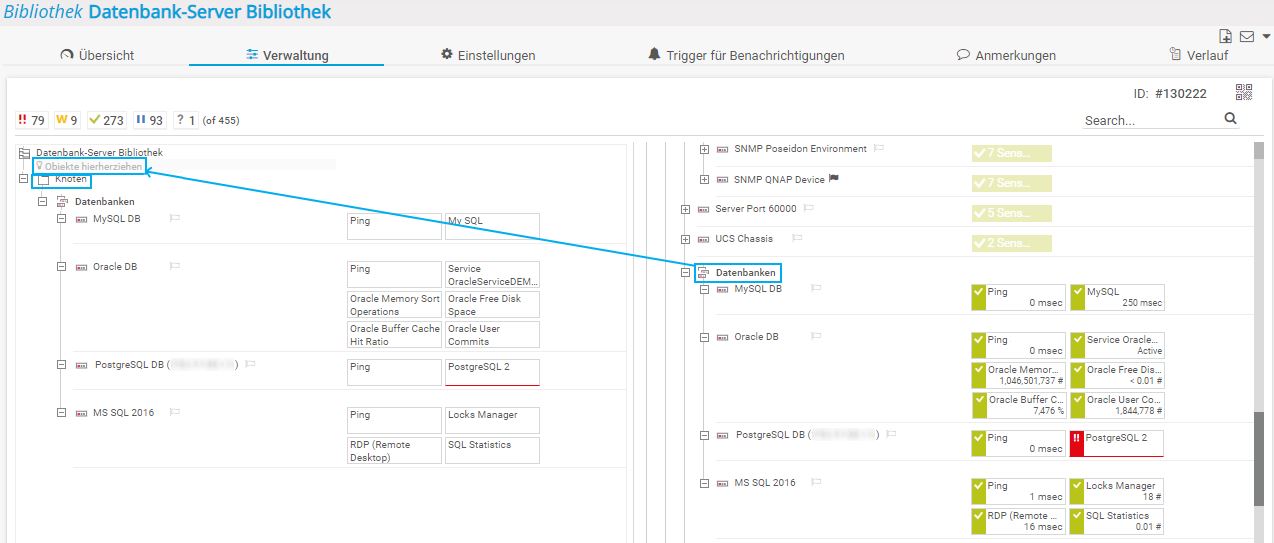The width and height of the screenshot is (1274, 543).
Task: Collapse the Datenbanken group in right tree
Action: coord(685,273)
